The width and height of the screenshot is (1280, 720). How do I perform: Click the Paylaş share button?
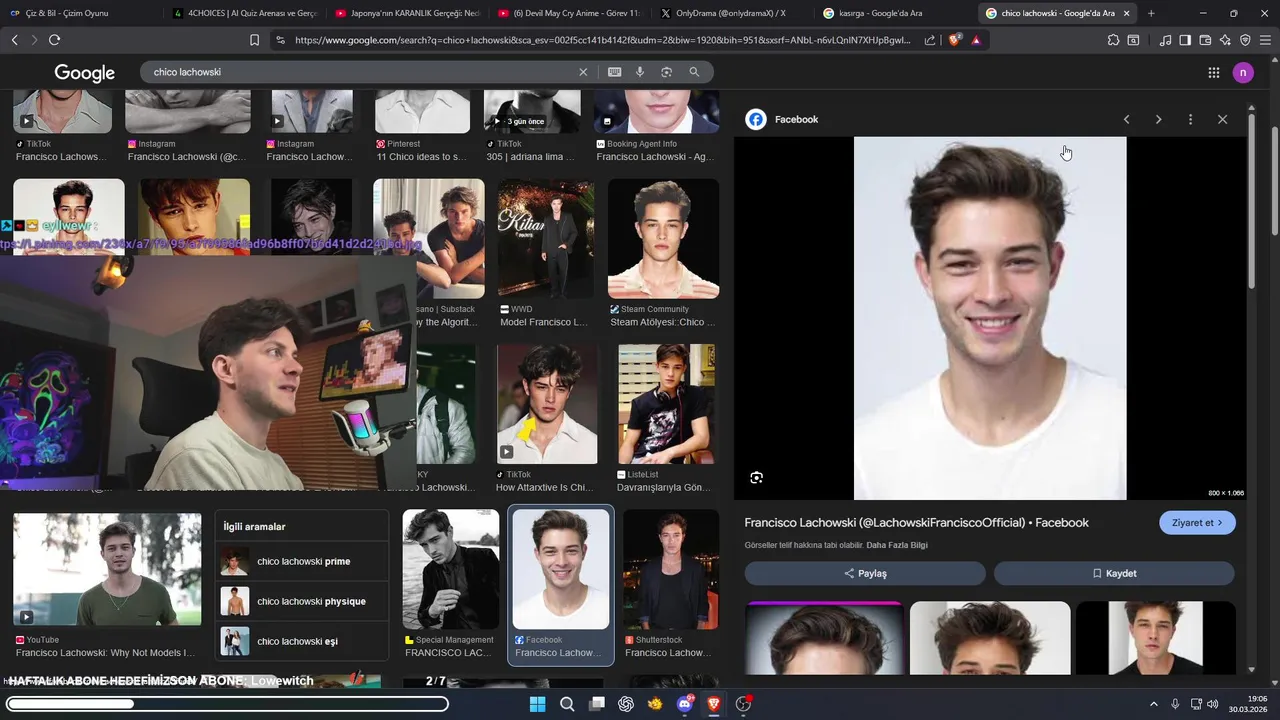coord(865,573)
